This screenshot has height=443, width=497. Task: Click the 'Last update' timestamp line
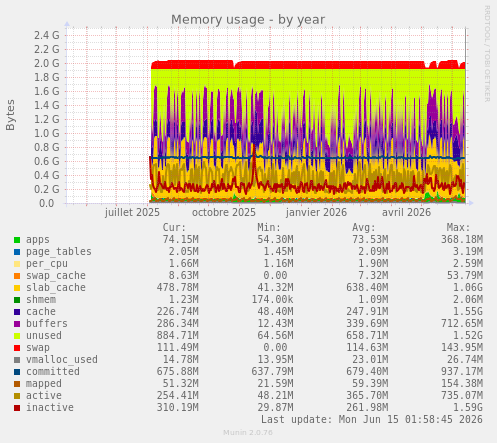(372, 420)
